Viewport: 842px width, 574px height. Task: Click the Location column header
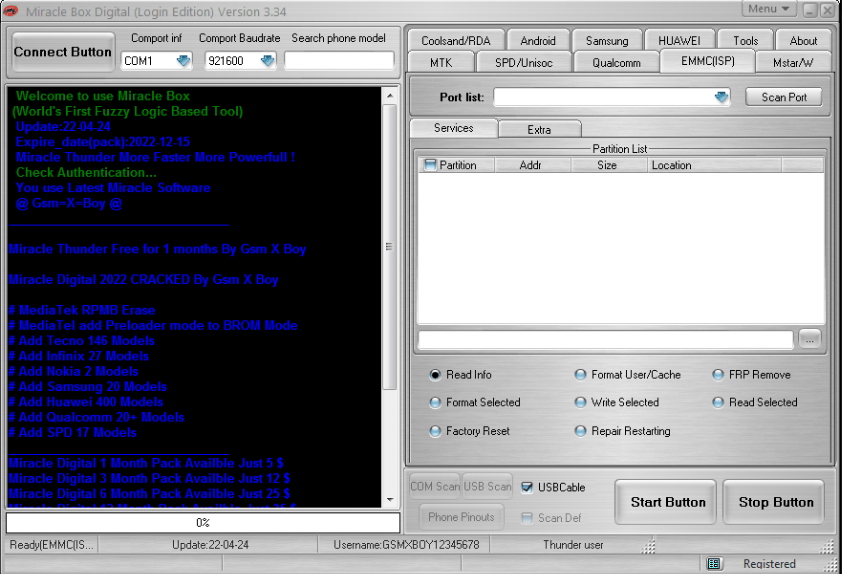(x=714, y=165)
